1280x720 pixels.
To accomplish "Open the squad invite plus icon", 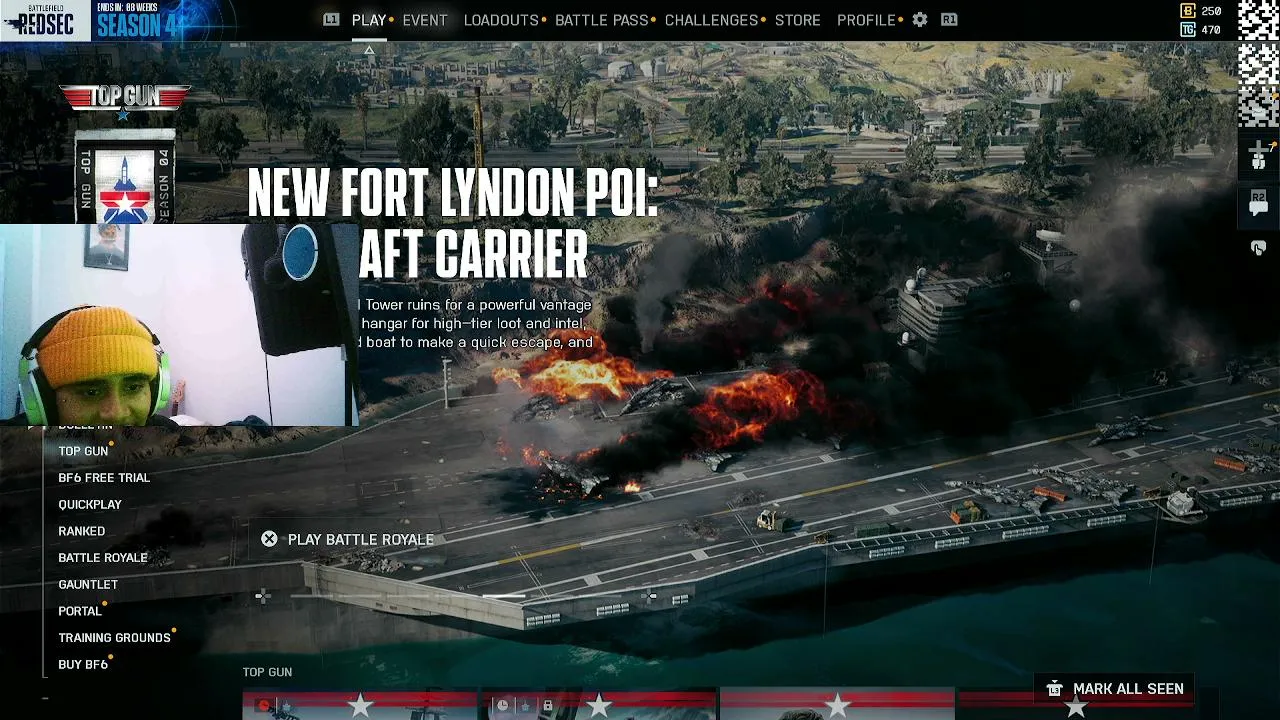I will pyautogui.click(x=1258, y=155).
